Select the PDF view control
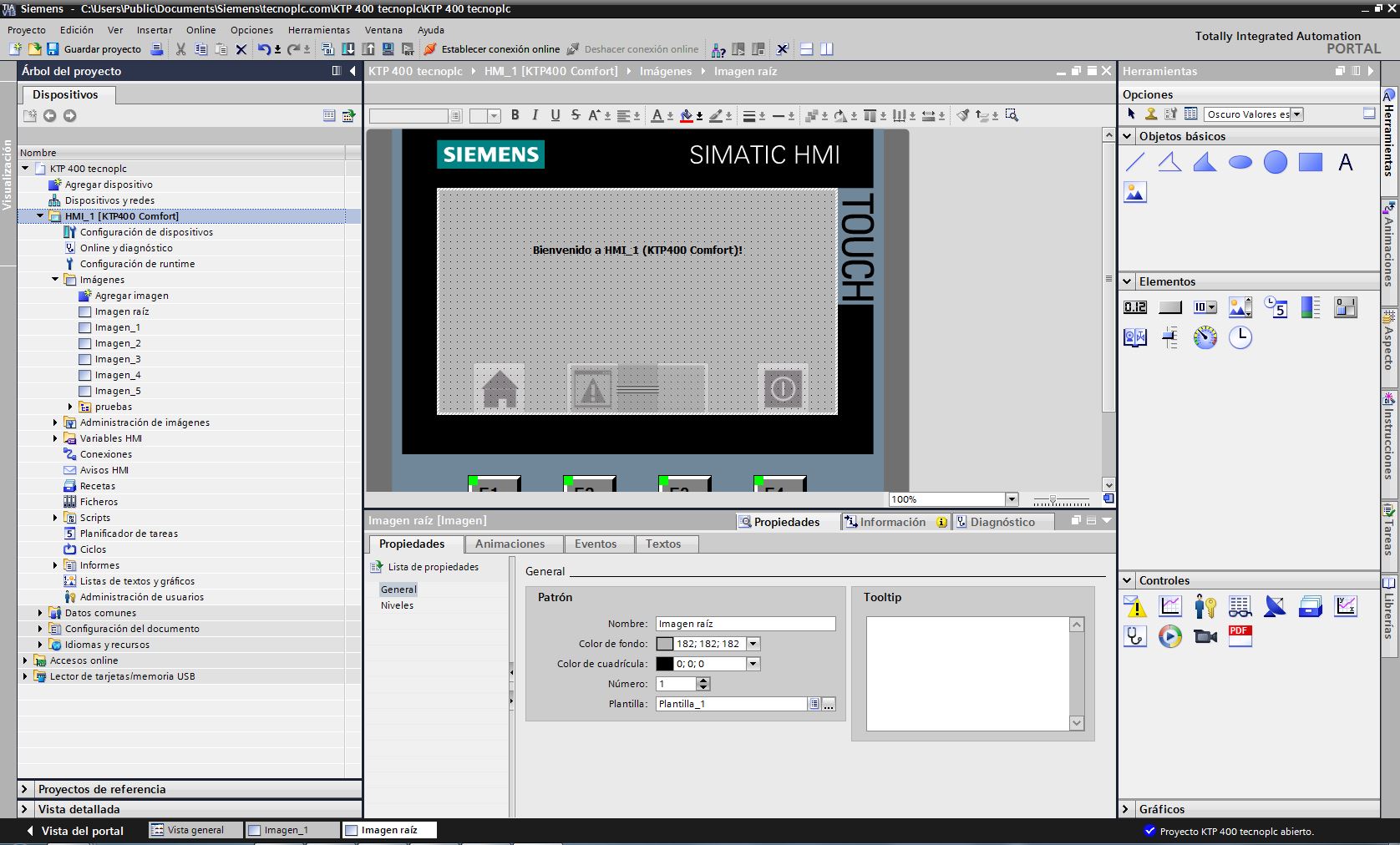 coord(1240,636)
